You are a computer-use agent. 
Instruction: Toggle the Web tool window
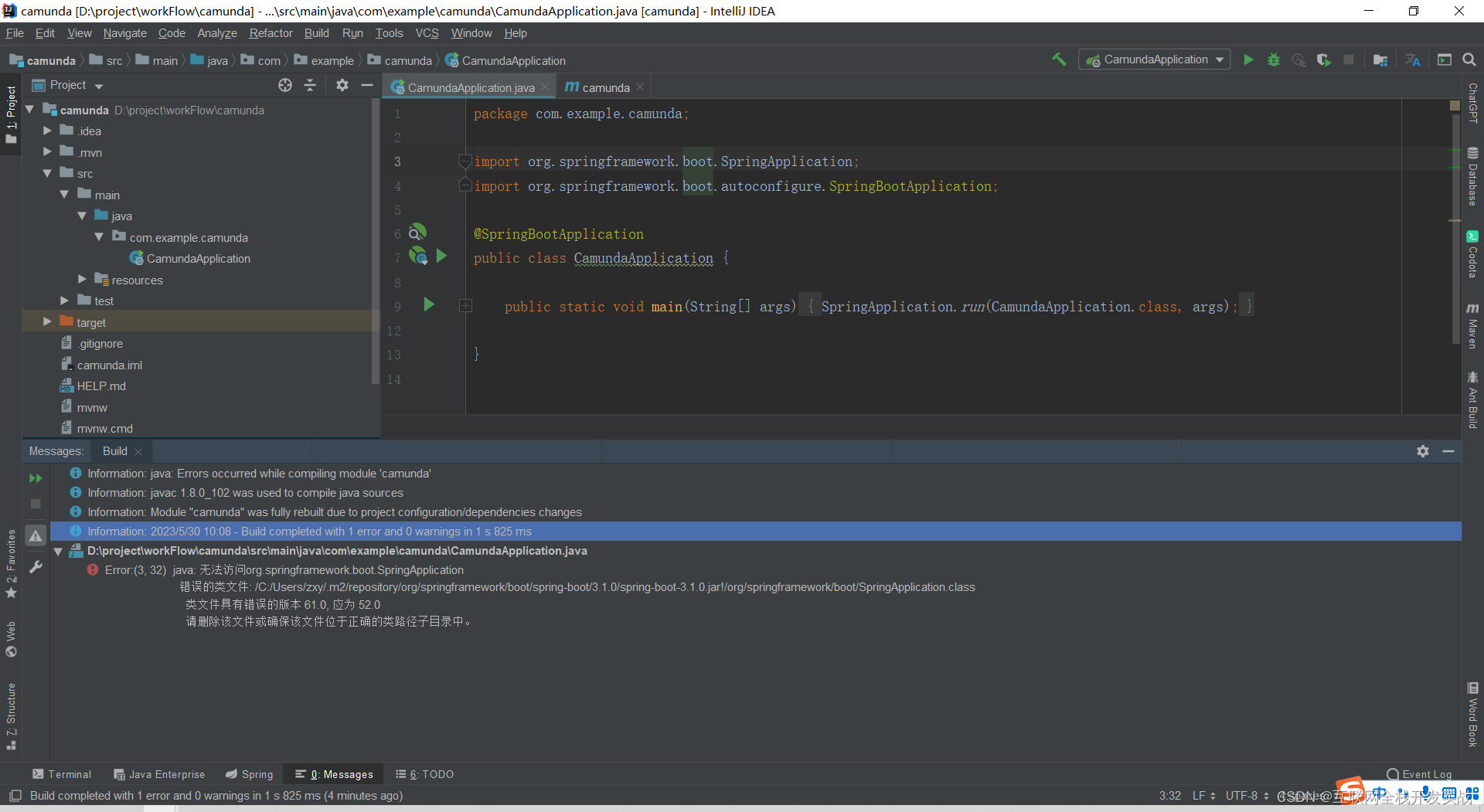11,639
